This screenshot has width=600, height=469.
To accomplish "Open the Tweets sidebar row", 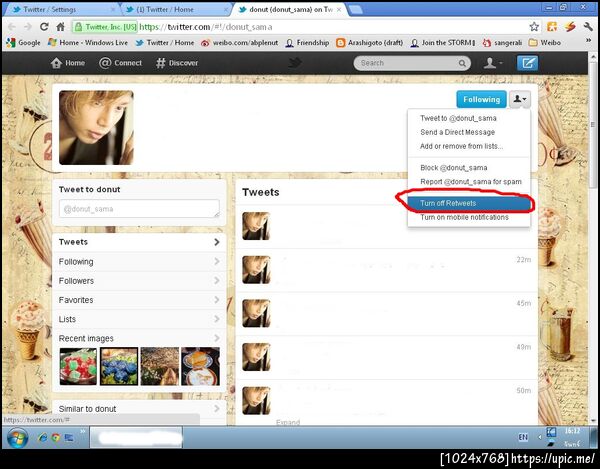I will point(139,242).
